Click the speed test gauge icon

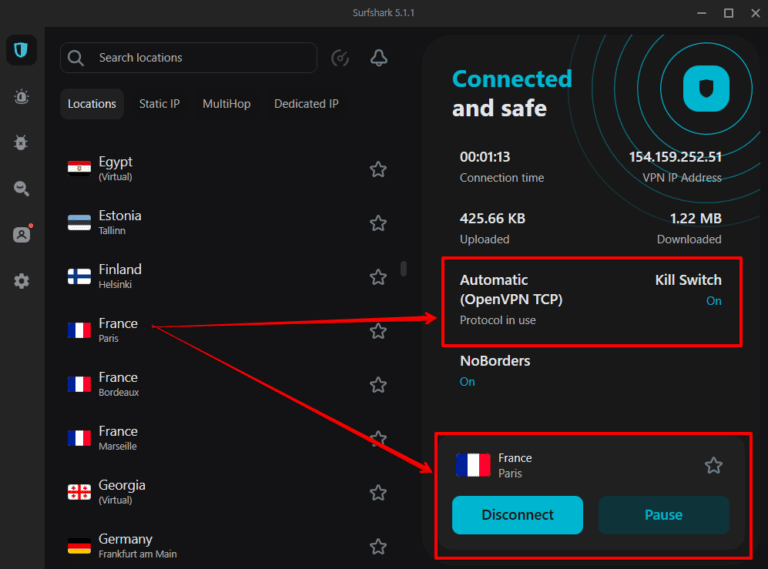coord(340,58)
